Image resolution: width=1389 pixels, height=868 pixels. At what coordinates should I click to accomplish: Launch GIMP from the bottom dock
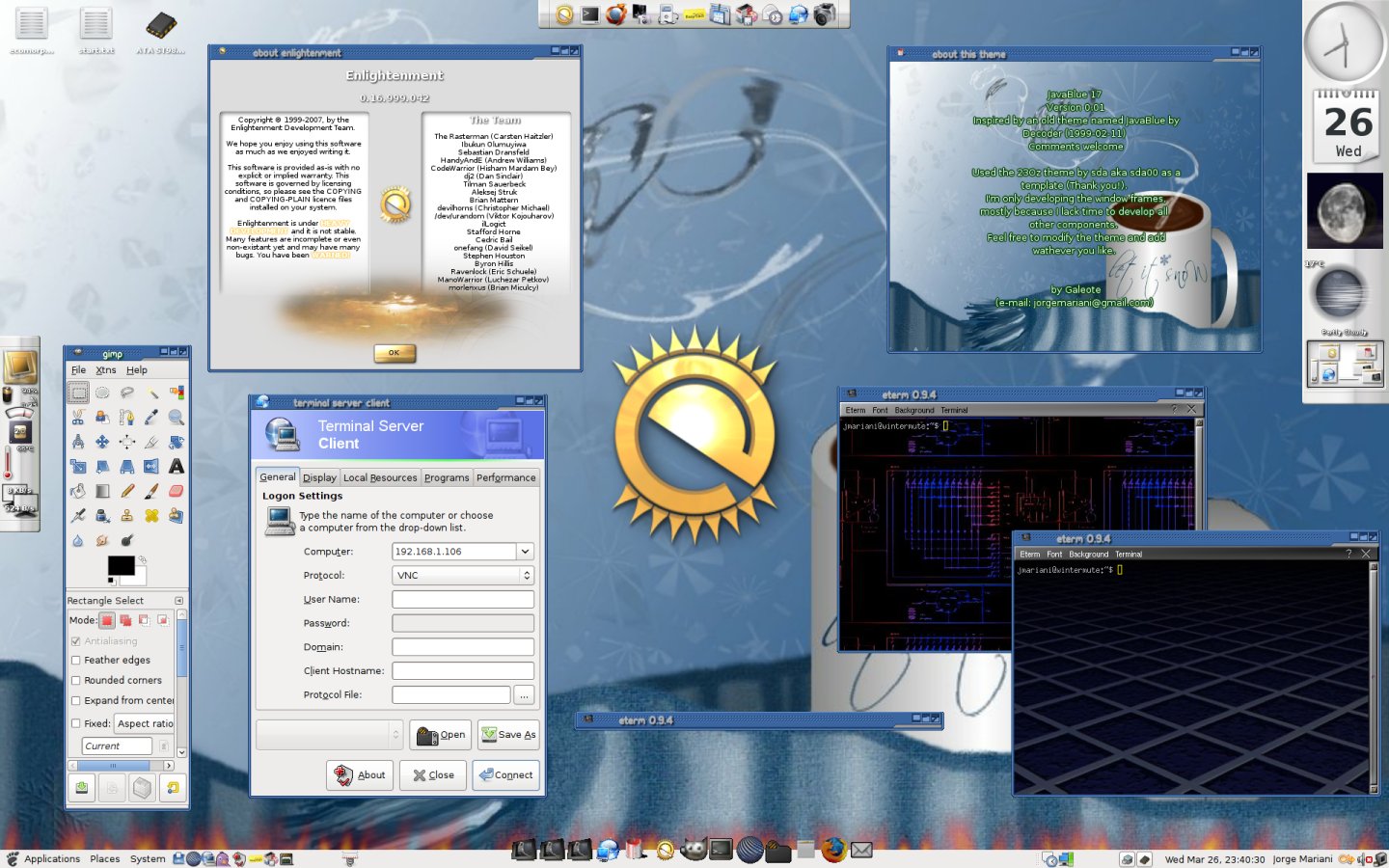point(694,850)
